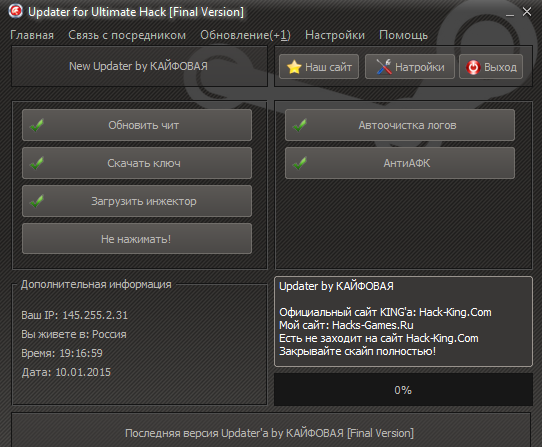Viewport: 542px width, 447px height.
Task: Click the 0% progress bar
Action: 403,389
